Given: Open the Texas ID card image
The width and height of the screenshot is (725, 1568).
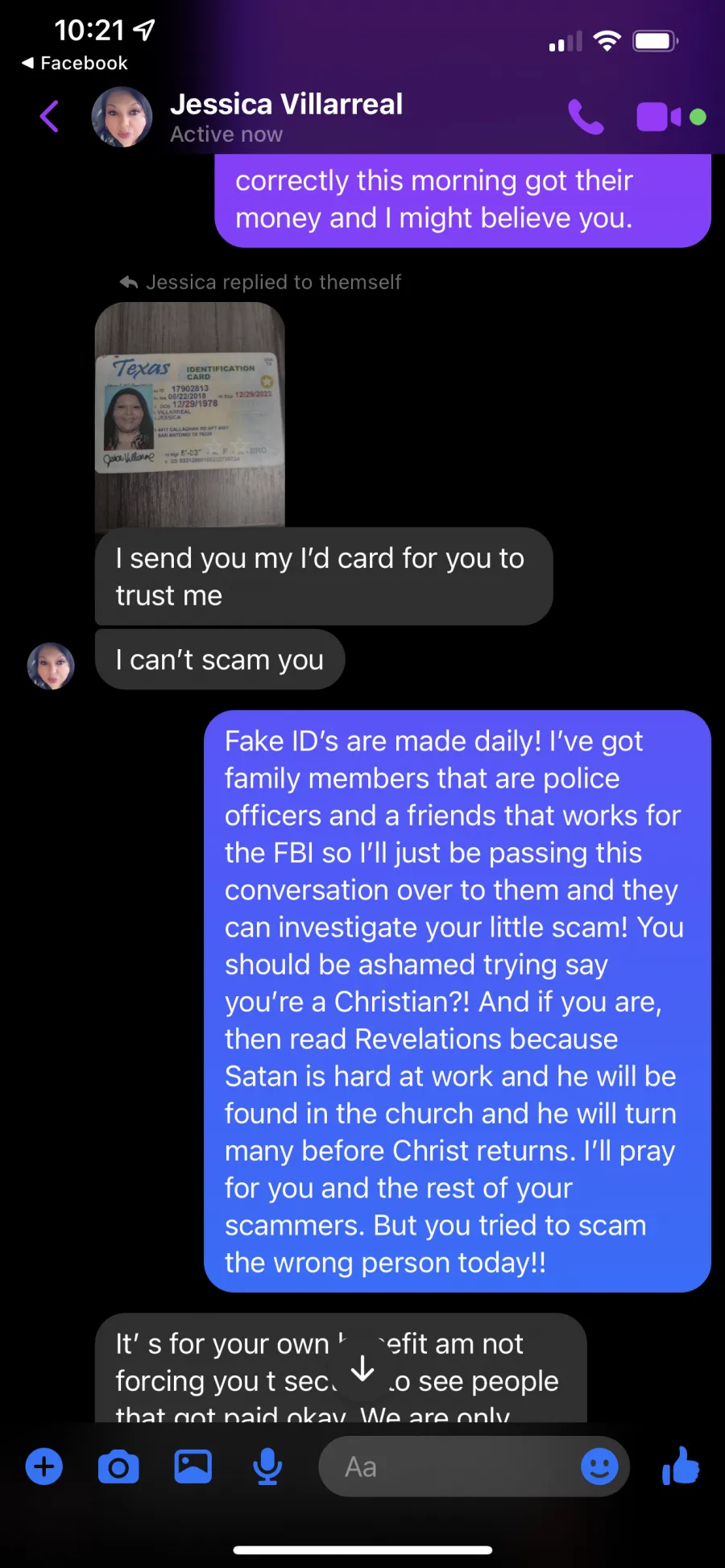Looking at the screenshot, I should click(190, 414).
